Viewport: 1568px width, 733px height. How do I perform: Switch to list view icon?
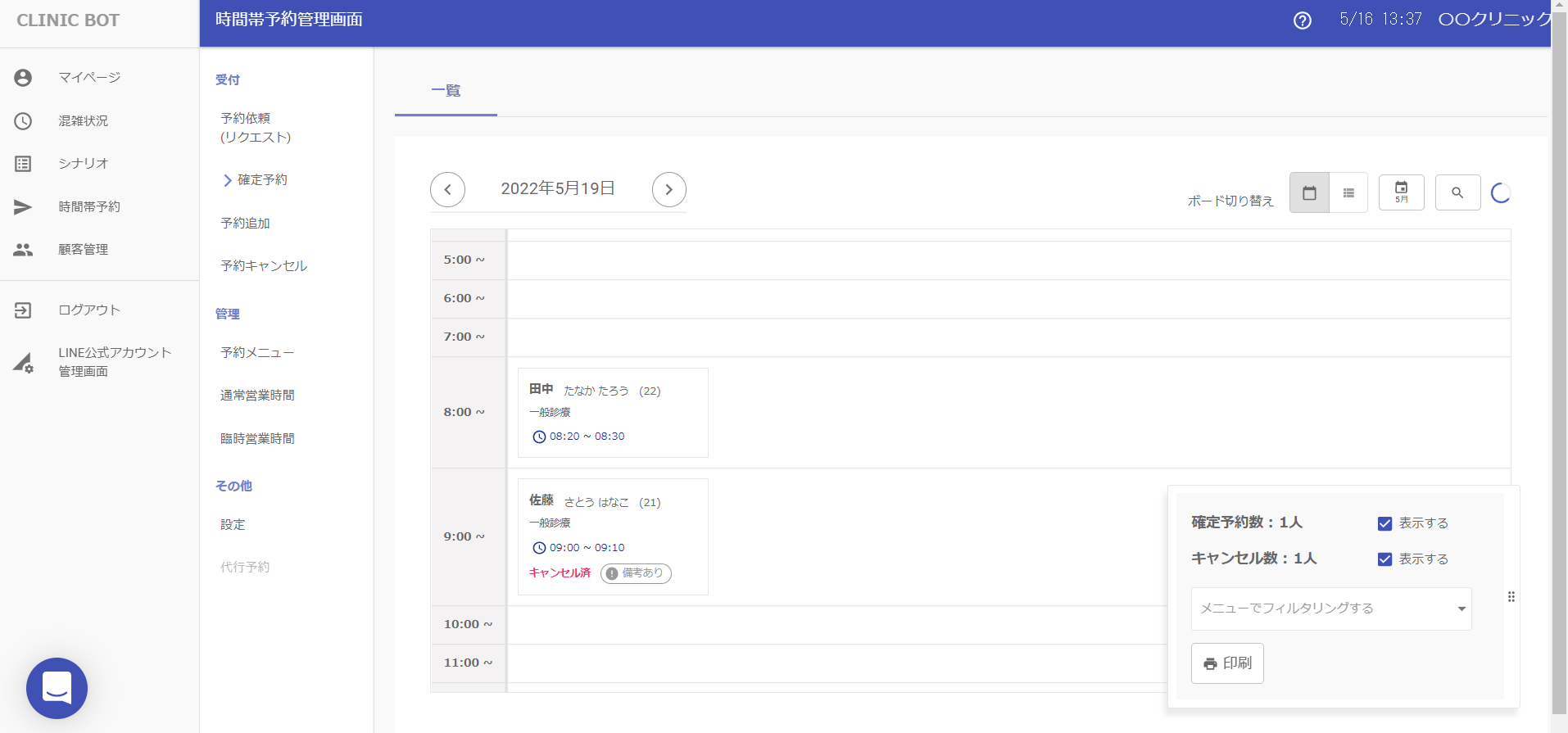point(1348,193)
